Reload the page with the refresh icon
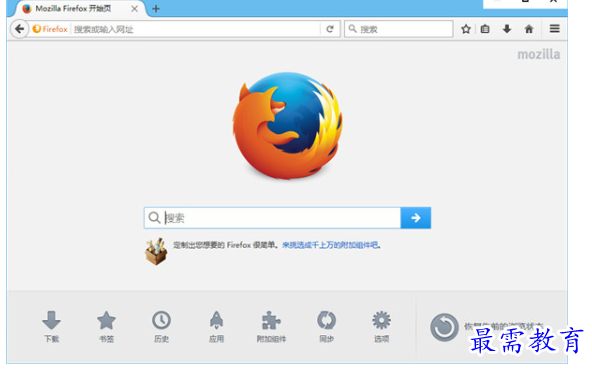The height and width of the screenshot is (372, 592). pyautogui.click(x=330, y=29)
